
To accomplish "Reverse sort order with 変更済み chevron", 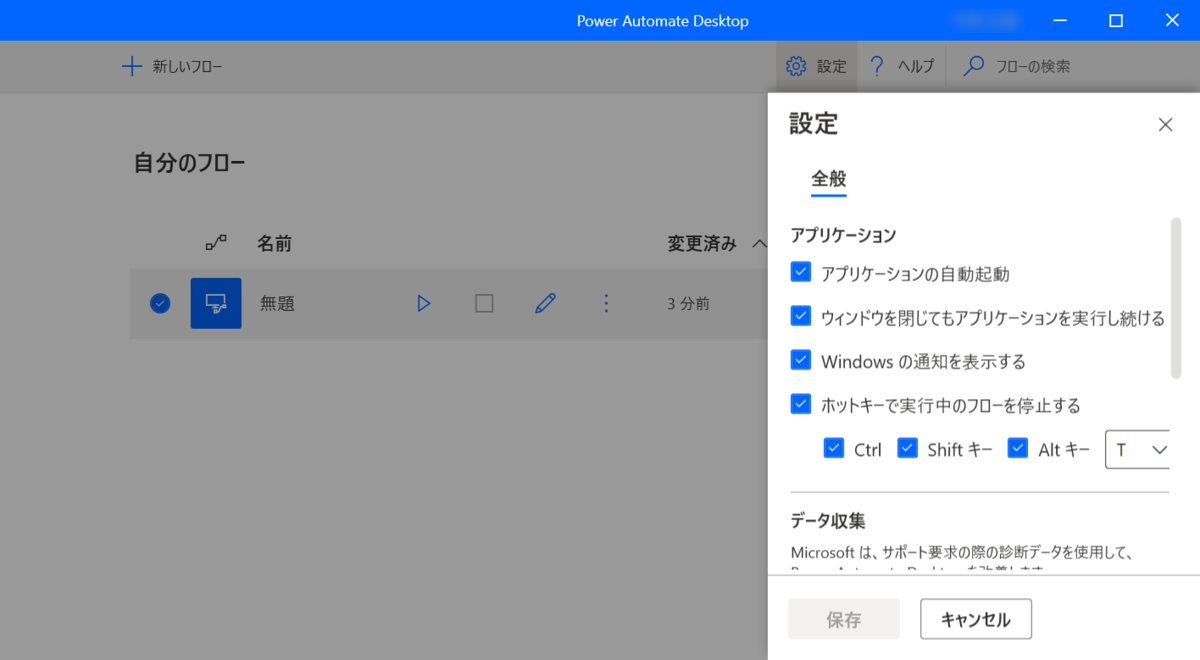I will pos(760,243).
